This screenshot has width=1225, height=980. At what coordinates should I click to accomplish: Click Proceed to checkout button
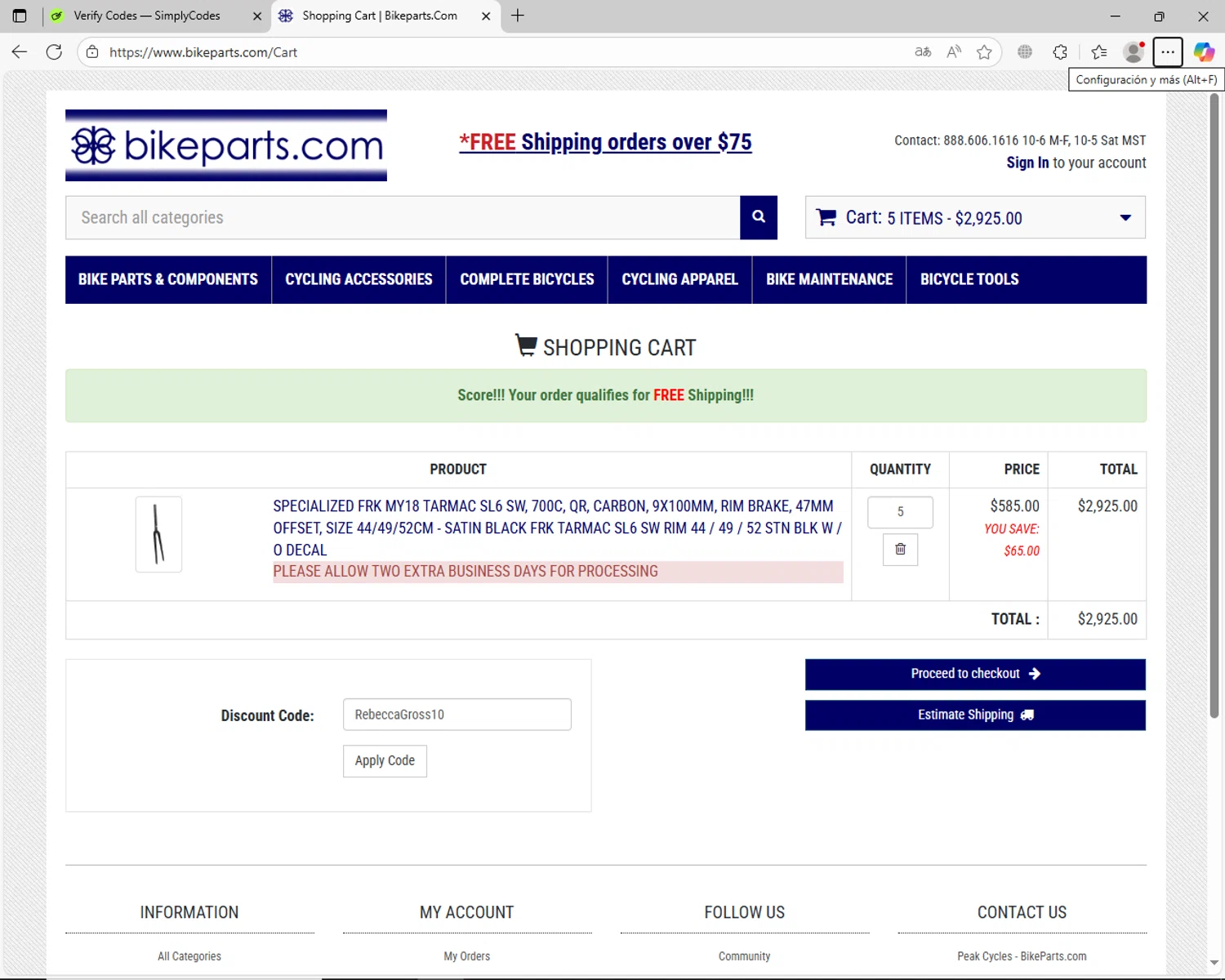975,674
